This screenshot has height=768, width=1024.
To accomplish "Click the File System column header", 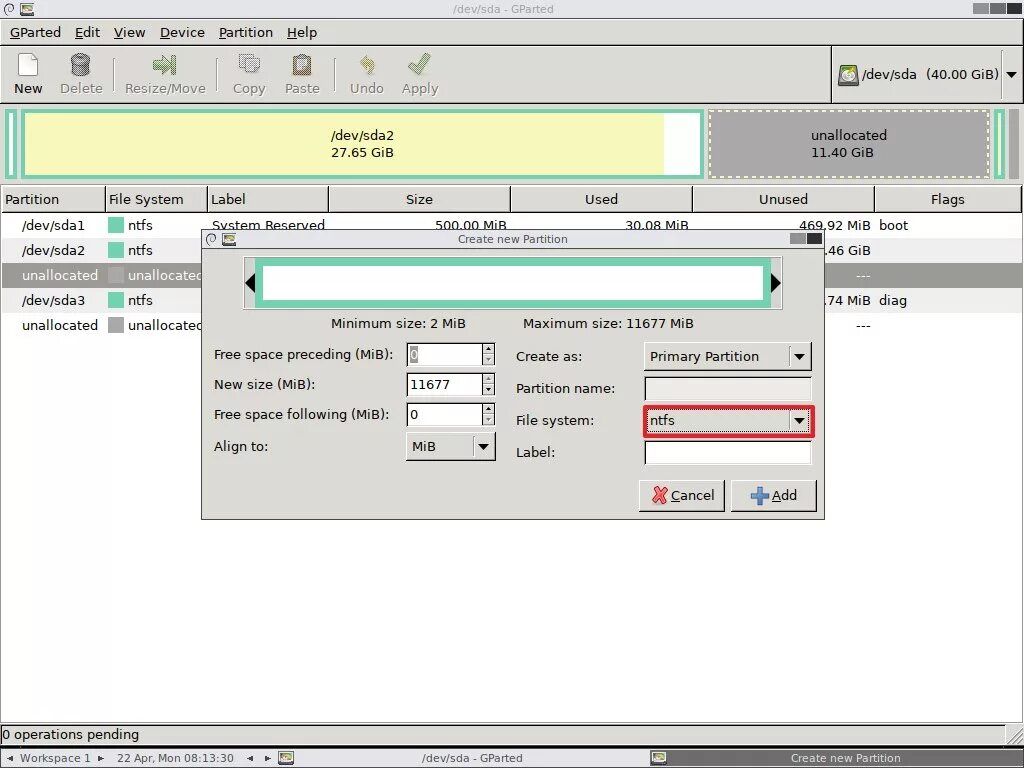I will (x=156, y=199).
